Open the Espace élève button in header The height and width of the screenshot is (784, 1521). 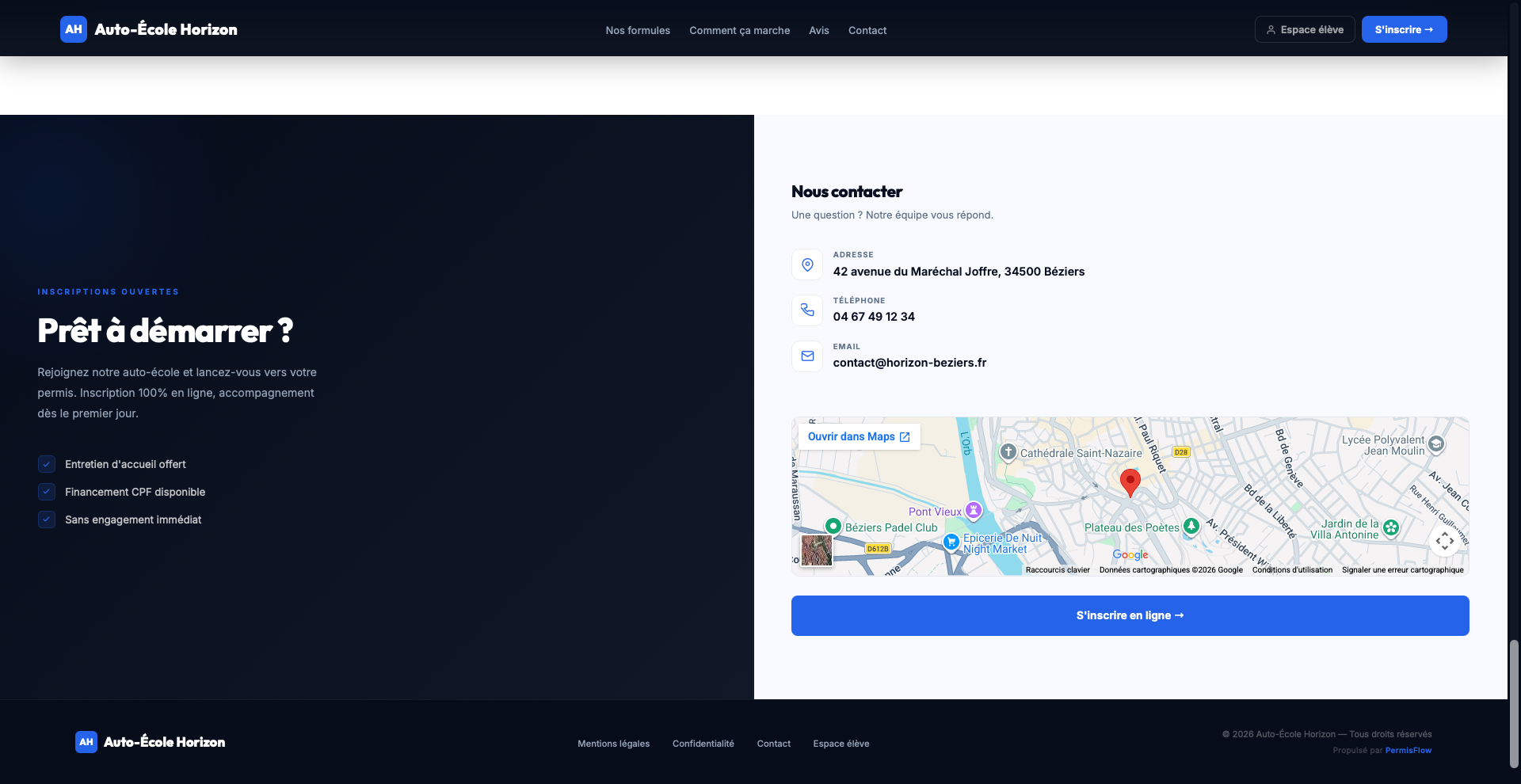click(x=1305, y=29)
